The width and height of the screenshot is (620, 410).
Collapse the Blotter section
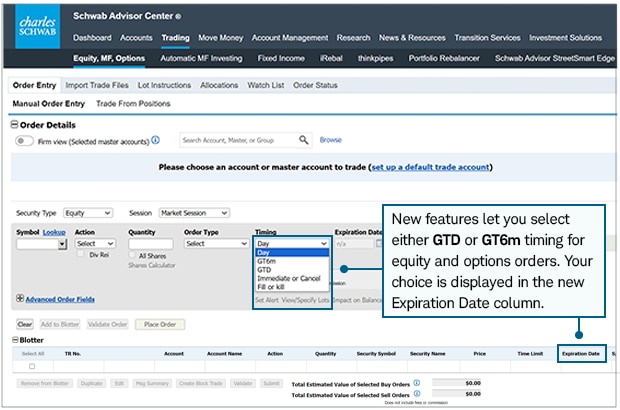tap(15, 340)
